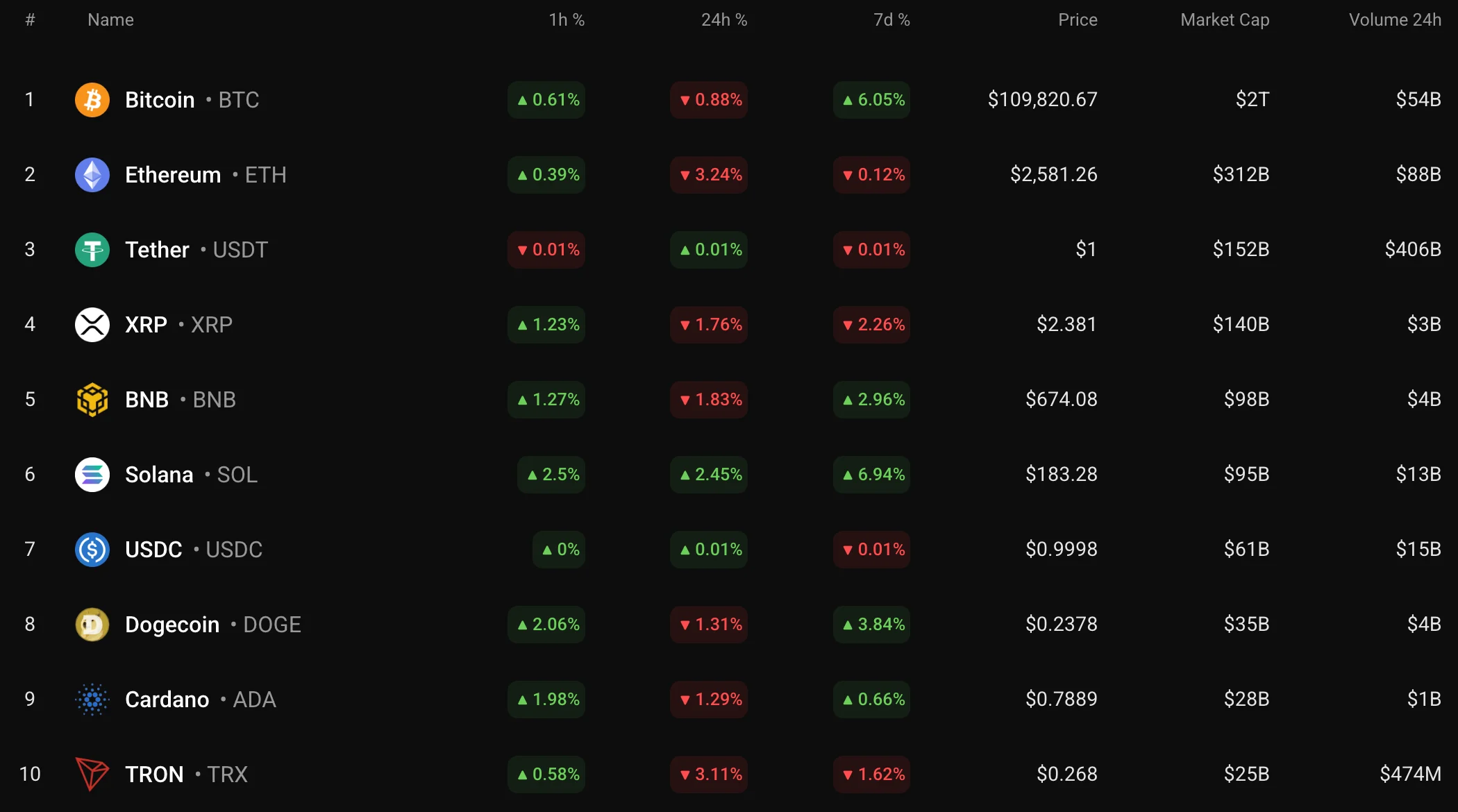
Task: Sort by the 24h % column header
Action: tap(723, 20)
